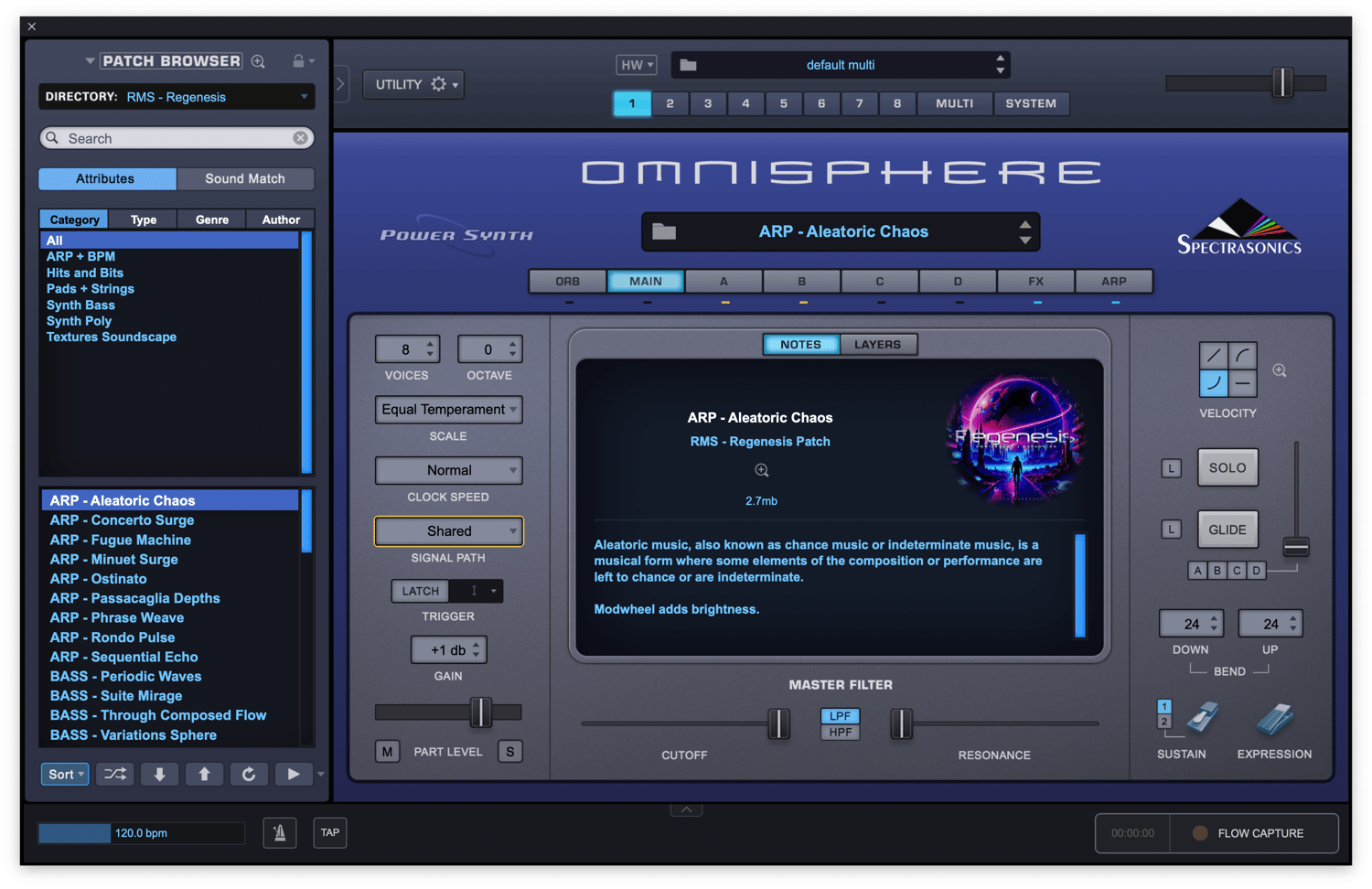Adjust the Part Level slider

click(480, 712)
